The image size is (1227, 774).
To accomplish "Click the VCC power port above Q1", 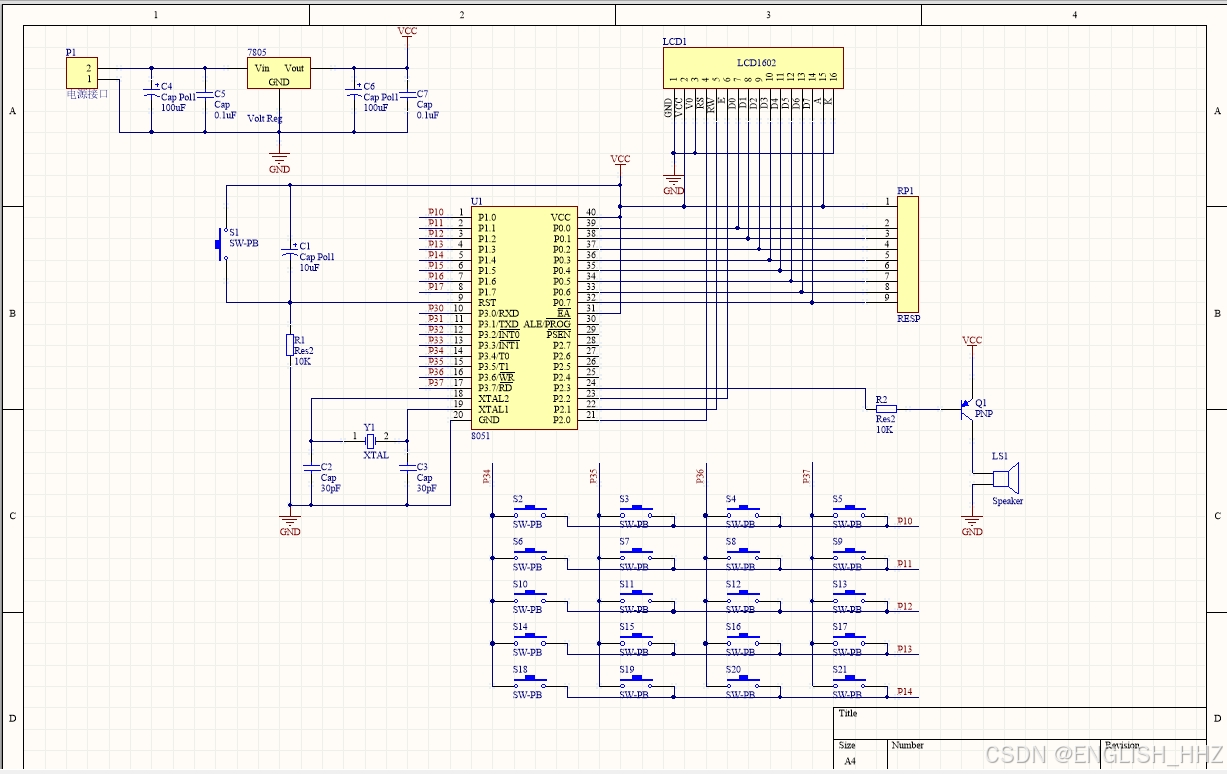I will [x=972, y=345].
